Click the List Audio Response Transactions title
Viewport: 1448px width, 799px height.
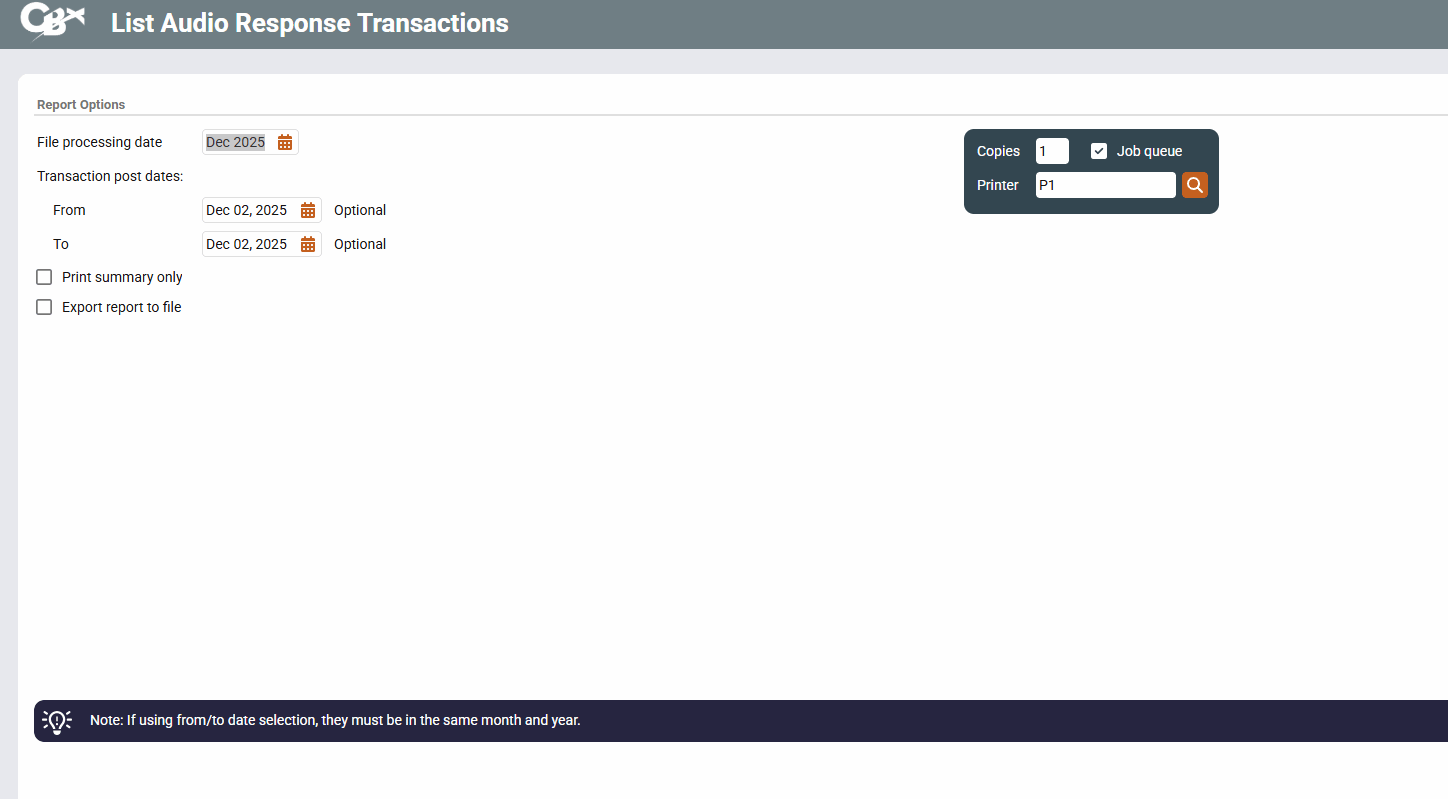309,23
